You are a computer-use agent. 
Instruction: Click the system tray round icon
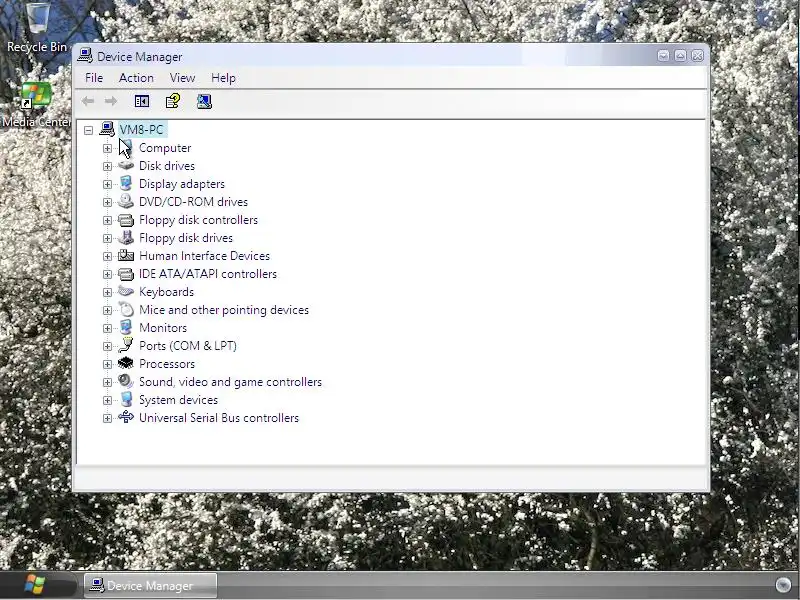[x=783, y=585]
